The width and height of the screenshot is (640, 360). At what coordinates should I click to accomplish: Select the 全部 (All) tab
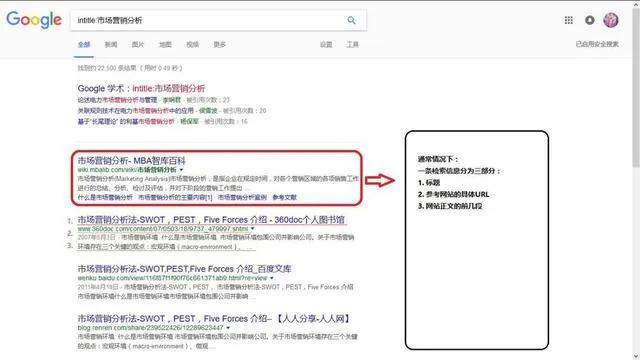coord(84,44)
